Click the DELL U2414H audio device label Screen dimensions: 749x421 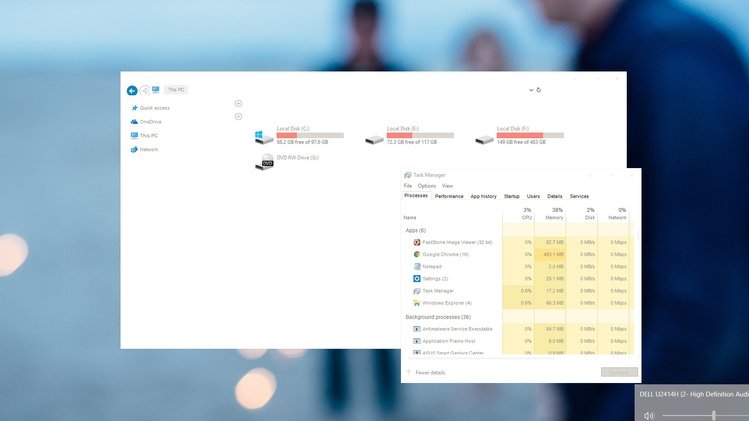coord(694,394)
